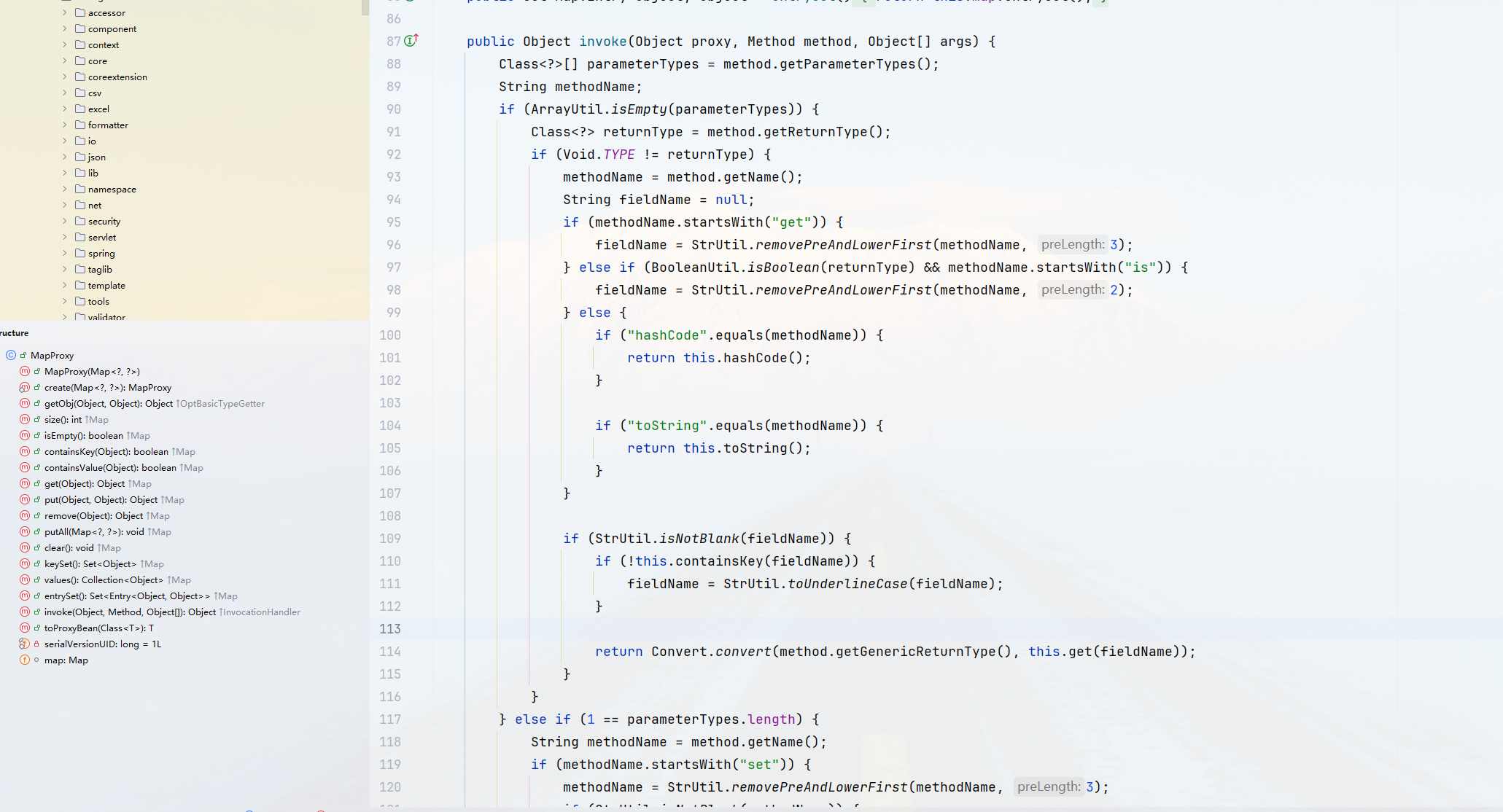Click the InvocationHandler inherited label
Image resolution: width=1503 pixels, height=812 pixels.
[x=260, y=612]
